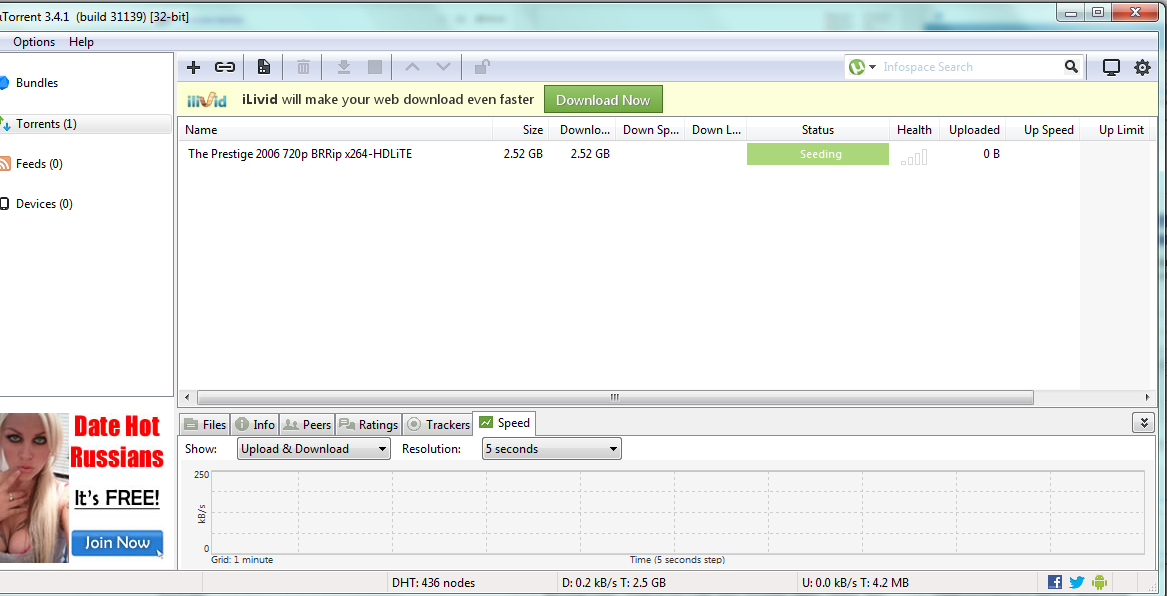The image size is (1167, 596).
Task: Click the green Seeding status bar
Action: click(x=817, y=154)
